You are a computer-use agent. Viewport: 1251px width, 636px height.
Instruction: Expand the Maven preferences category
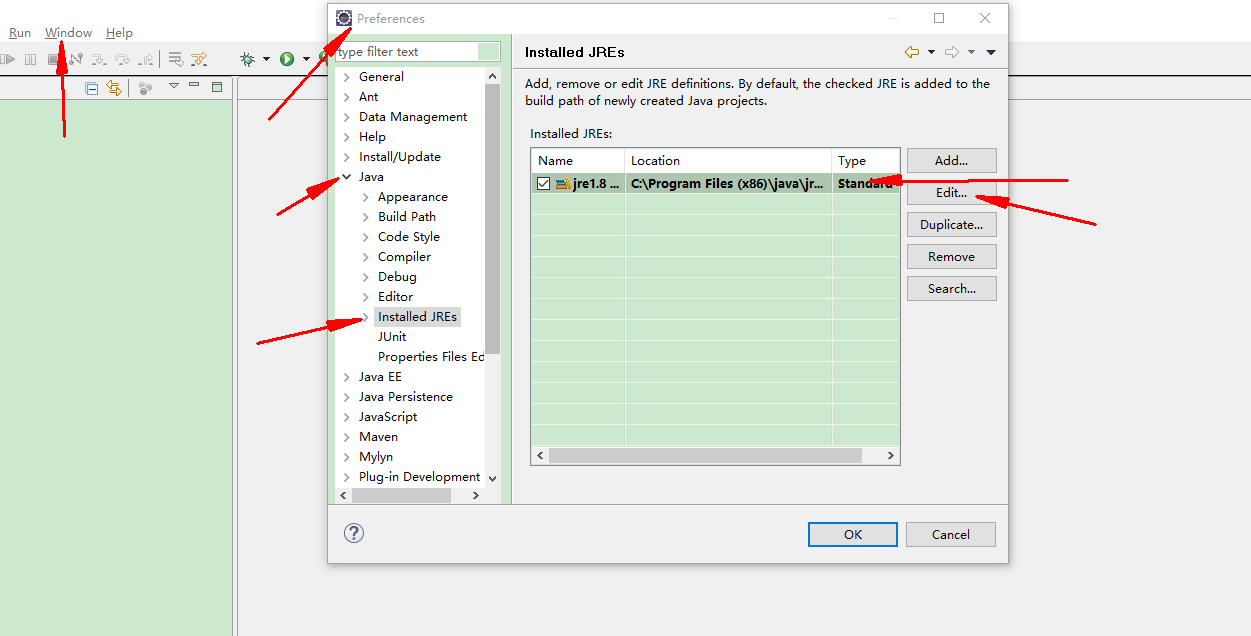[x=347, y=436]
